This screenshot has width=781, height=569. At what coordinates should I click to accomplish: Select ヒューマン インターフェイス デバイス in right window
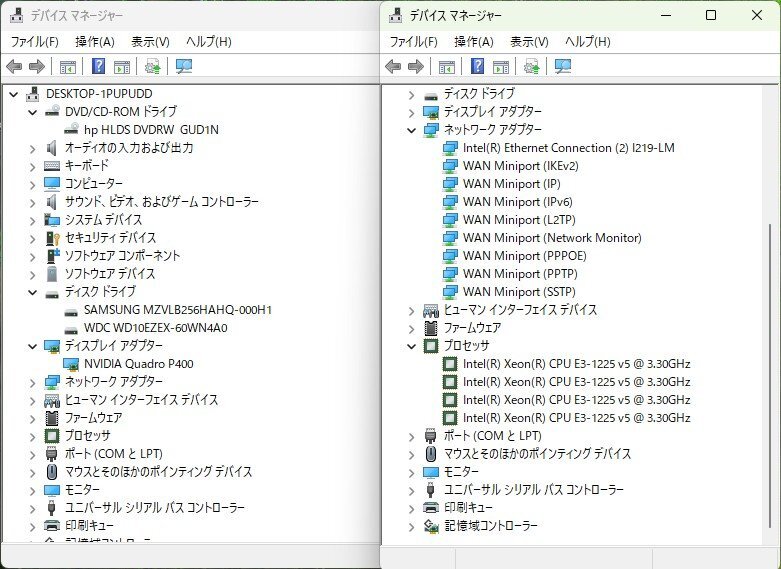521,310
